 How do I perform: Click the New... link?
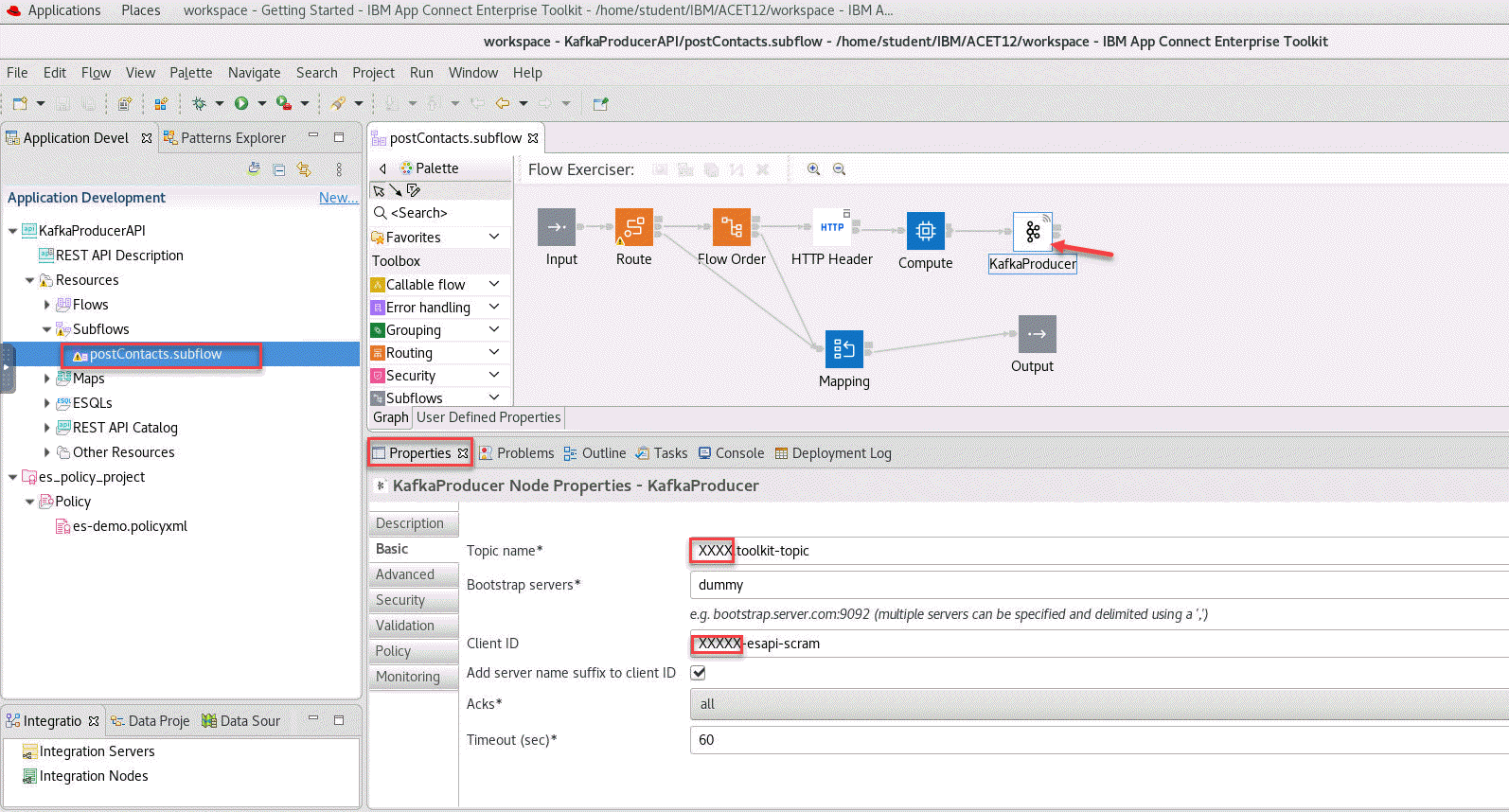(x=338, y=198)
